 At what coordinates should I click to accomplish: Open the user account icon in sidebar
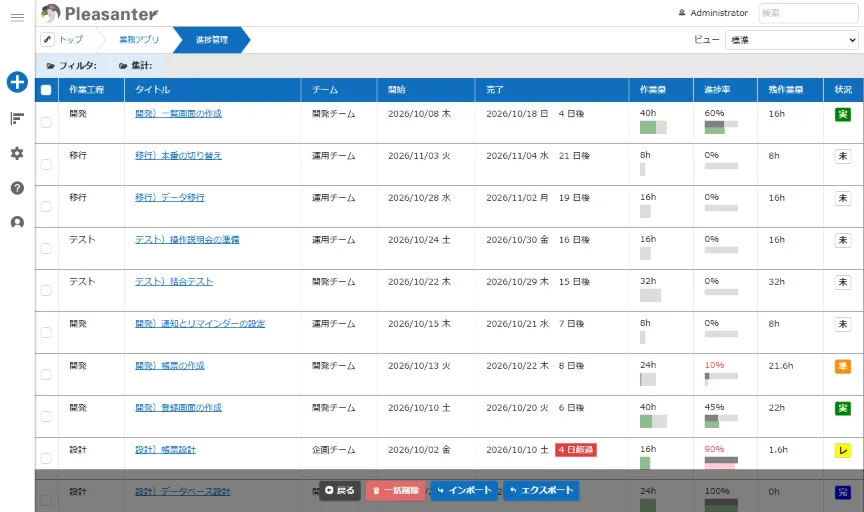(17, 222)
